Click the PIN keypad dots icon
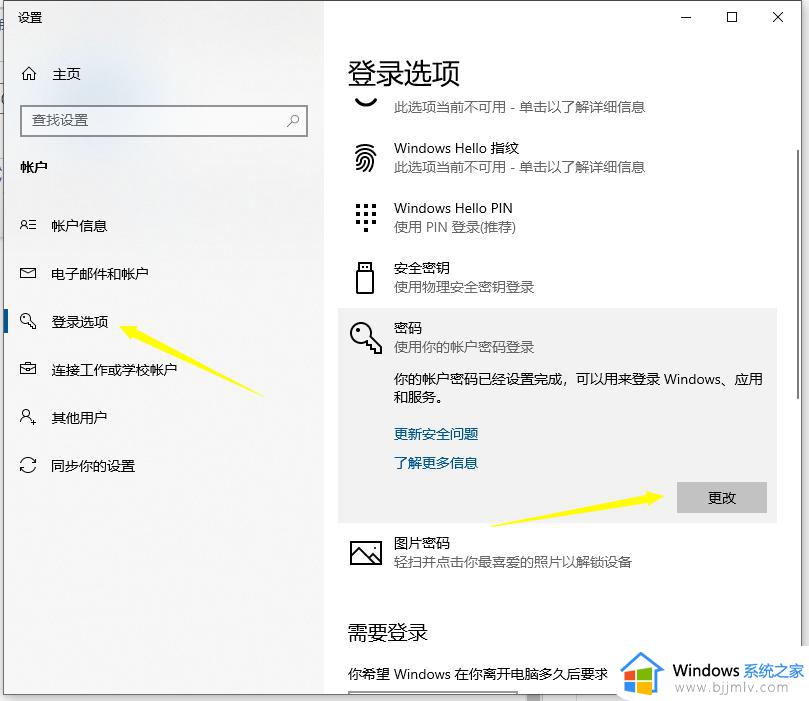Viewport: 809px width, 701px height. pyautogui.click(x=366, y=217)
